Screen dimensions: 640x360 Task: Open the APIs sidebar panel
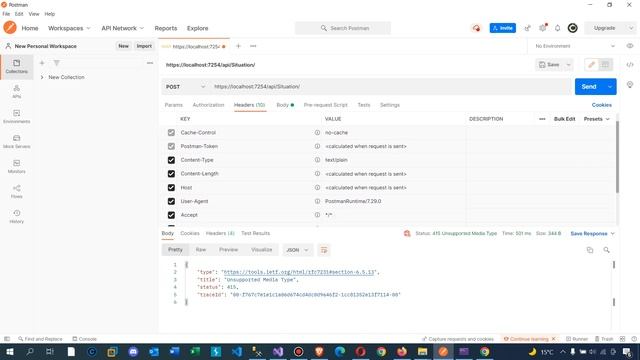(x=16, y=91)
